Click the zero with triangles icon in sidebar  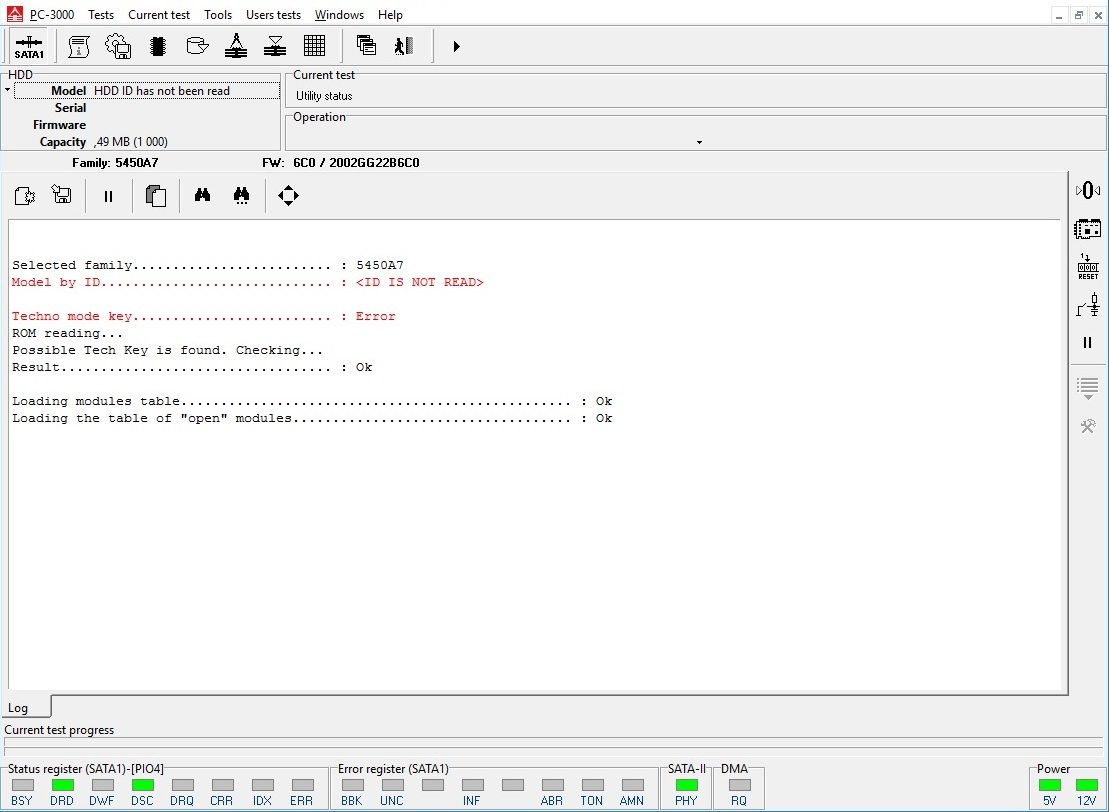coord(1088,190)
